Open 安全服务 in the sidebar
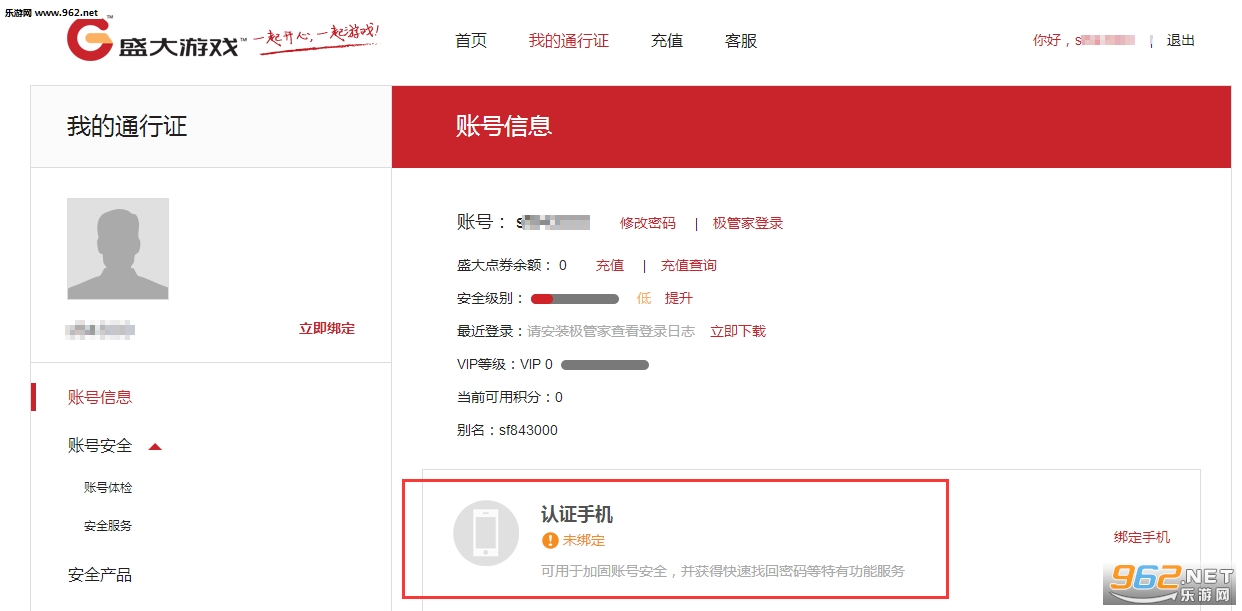 click(x=108, y=526)
